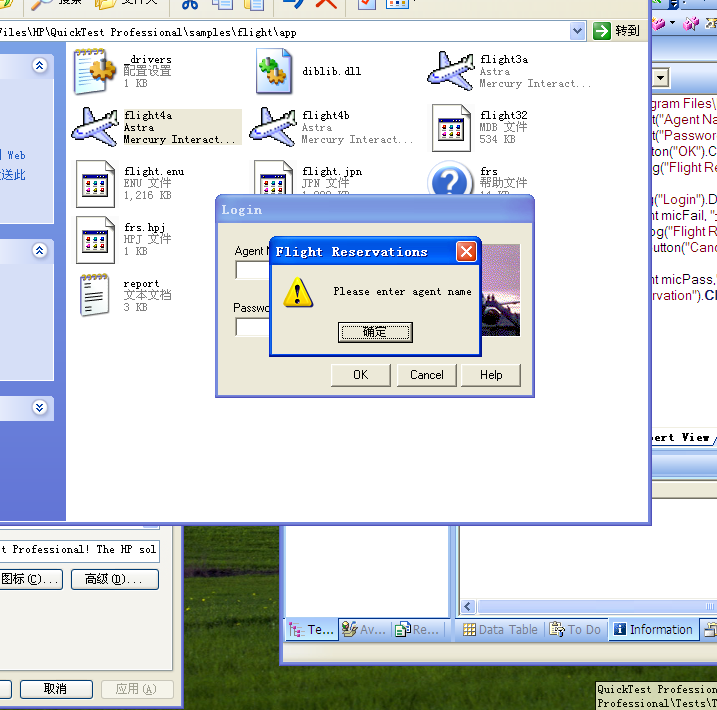Click the 取消 button in properties dialog
717x710 pixels.
(x=56, y=689)
